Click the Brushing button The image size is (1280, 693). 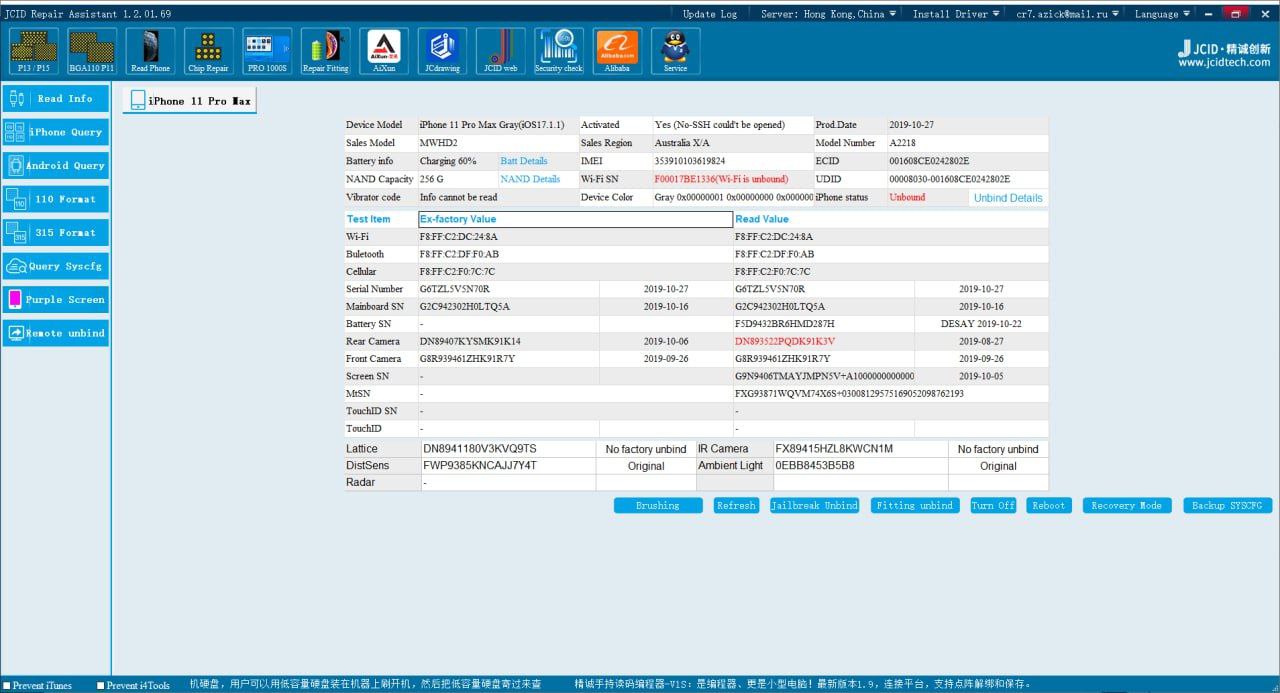[658, 506]
